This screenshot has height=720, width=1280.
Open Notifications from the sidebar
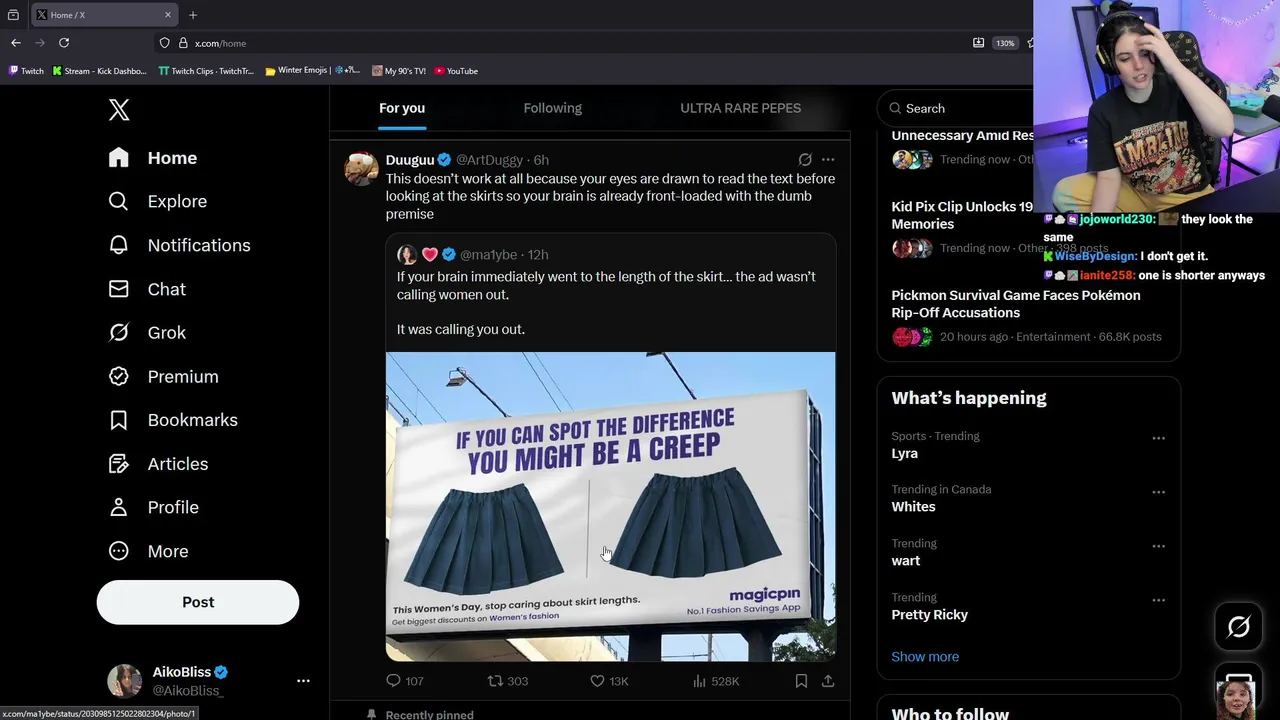tap(180, 245)
